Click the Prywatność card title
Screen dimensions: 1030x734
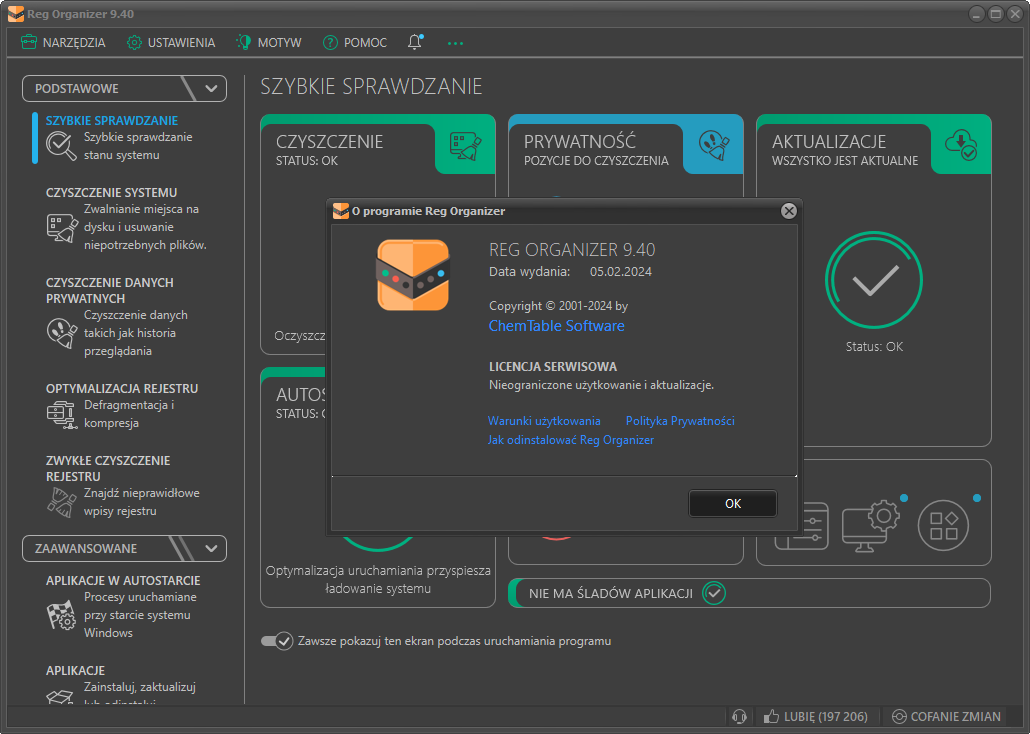[x=579, y=141]
